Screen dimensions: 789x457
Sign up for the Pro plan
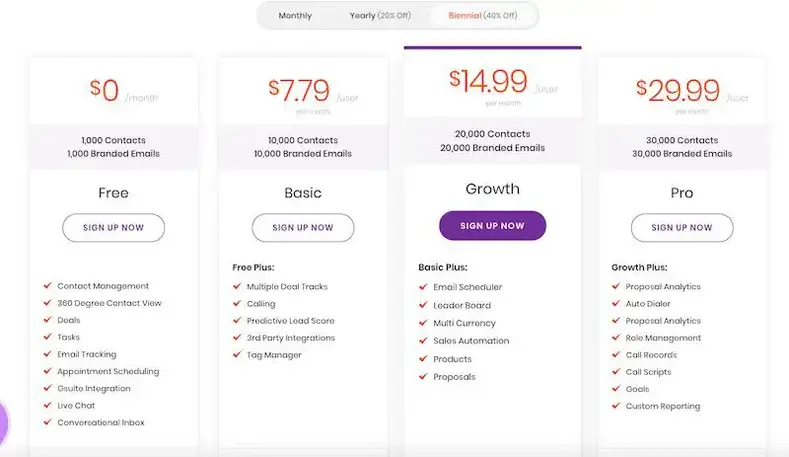point(682,227)
